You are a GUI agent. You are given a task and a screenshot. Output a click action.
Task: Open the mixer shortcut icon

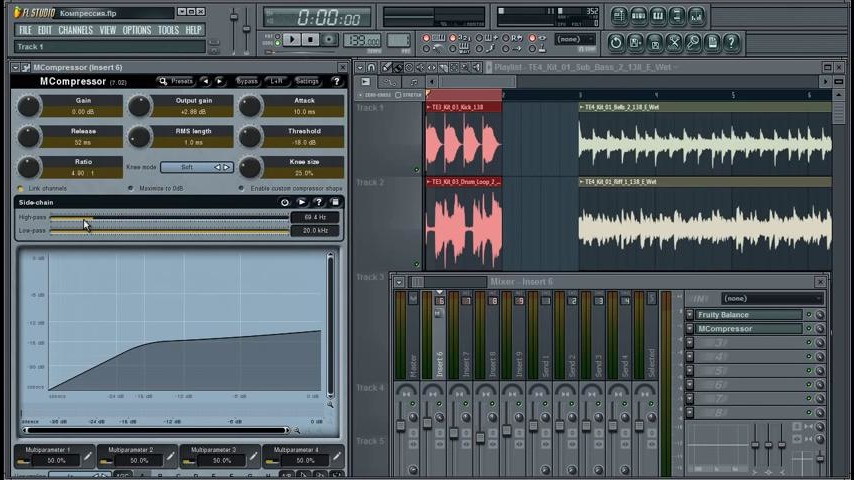[x=697, y=16]
